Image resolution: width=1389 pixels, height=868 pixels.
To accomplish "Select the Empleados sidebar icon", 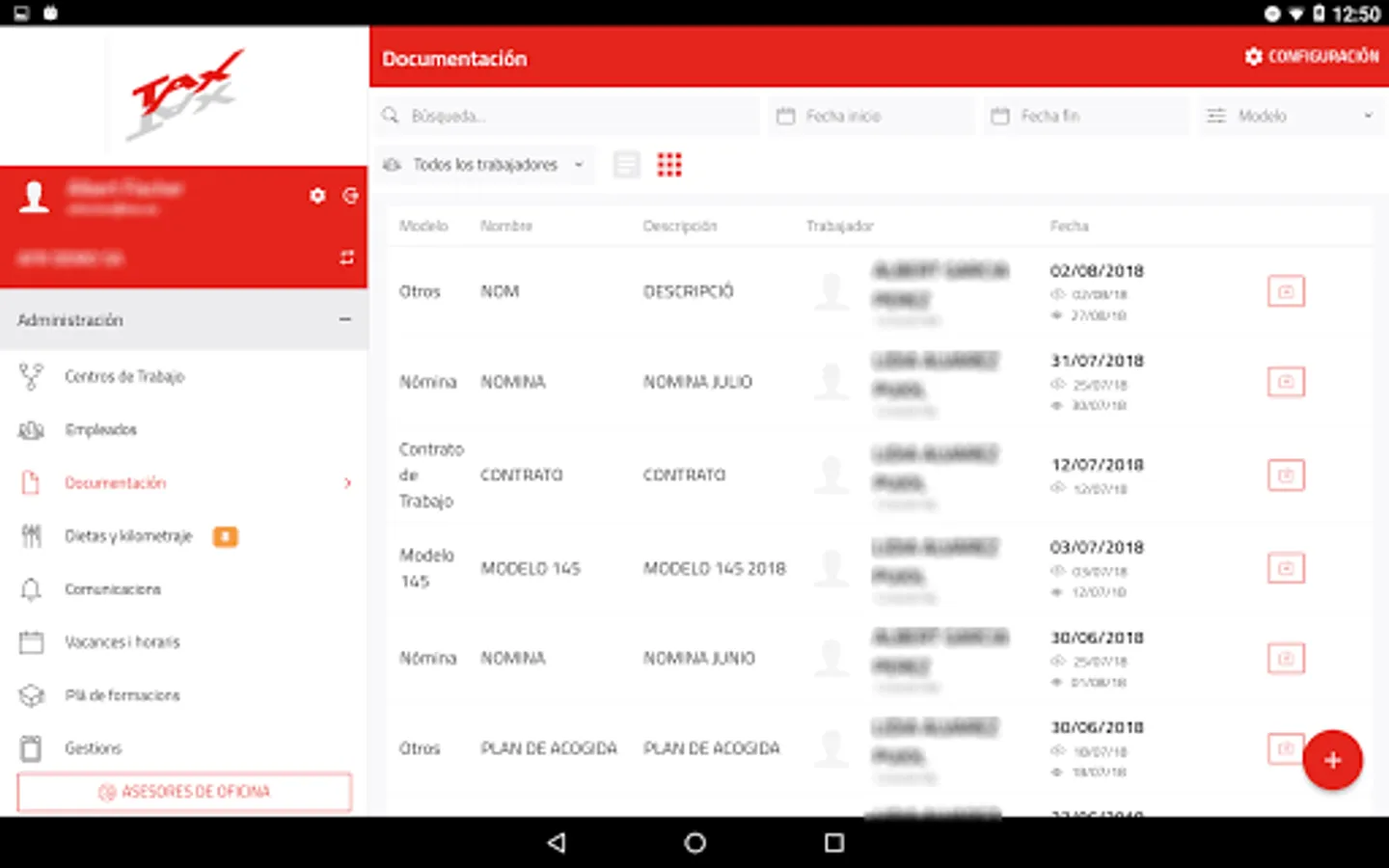I will point(30,429).
